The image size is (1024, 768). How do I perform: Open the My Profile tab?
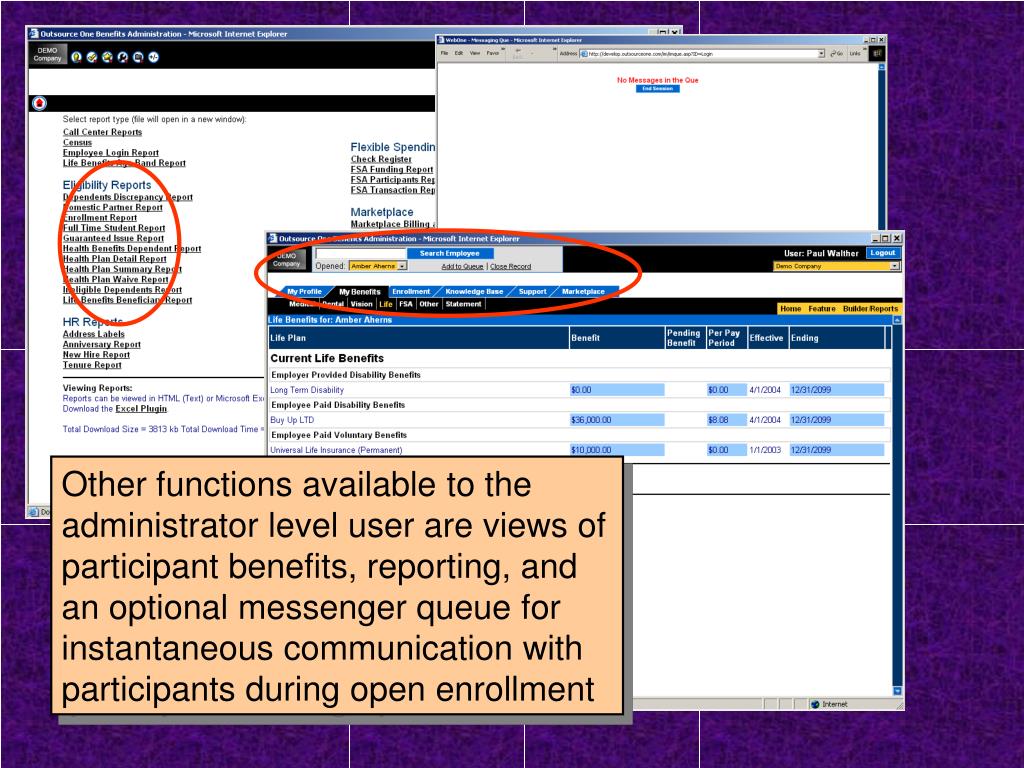pyautogui.click(x=305, y=292)
